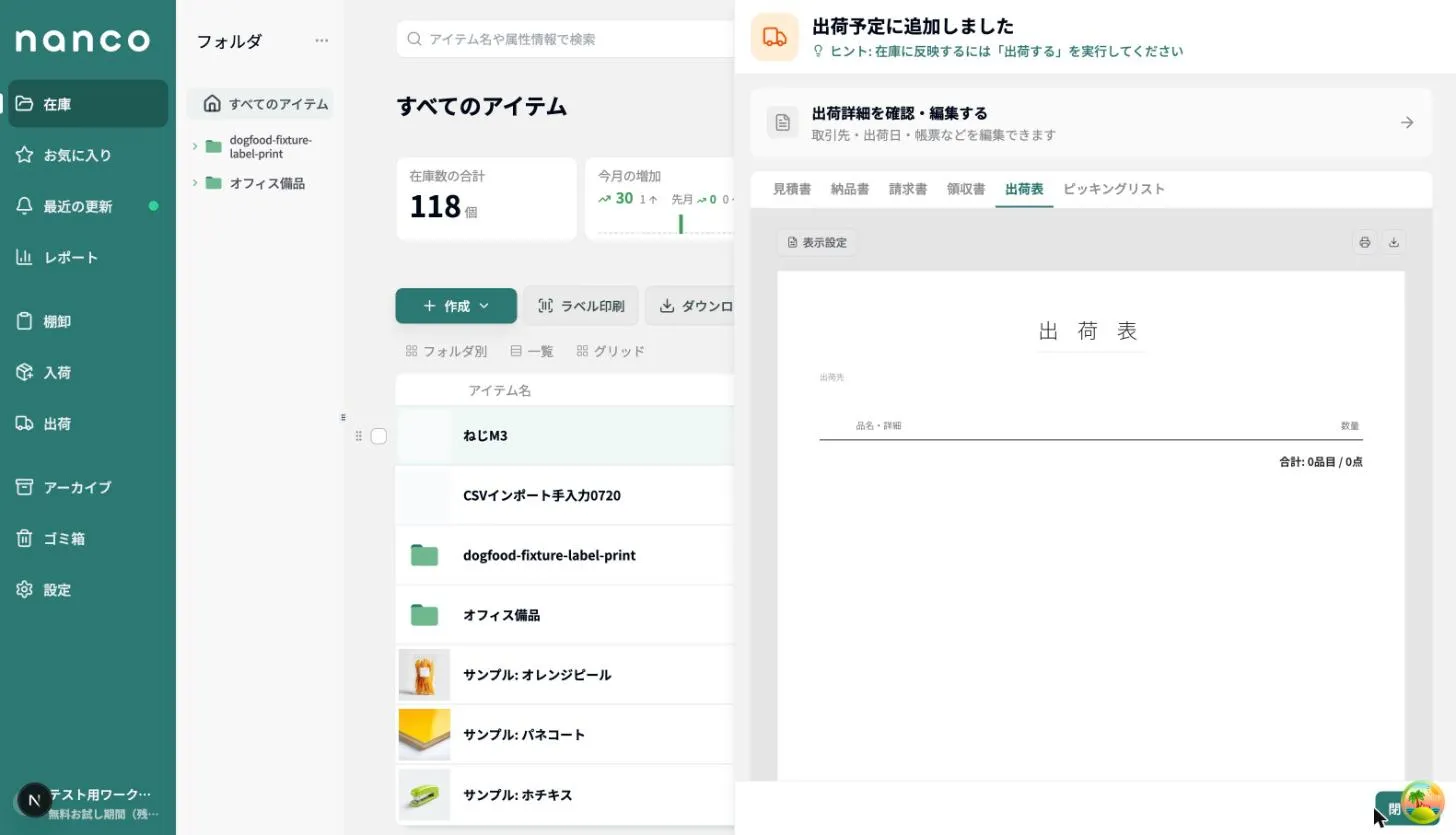Go to 棚卸 stocktaking page

click(88, 321)
